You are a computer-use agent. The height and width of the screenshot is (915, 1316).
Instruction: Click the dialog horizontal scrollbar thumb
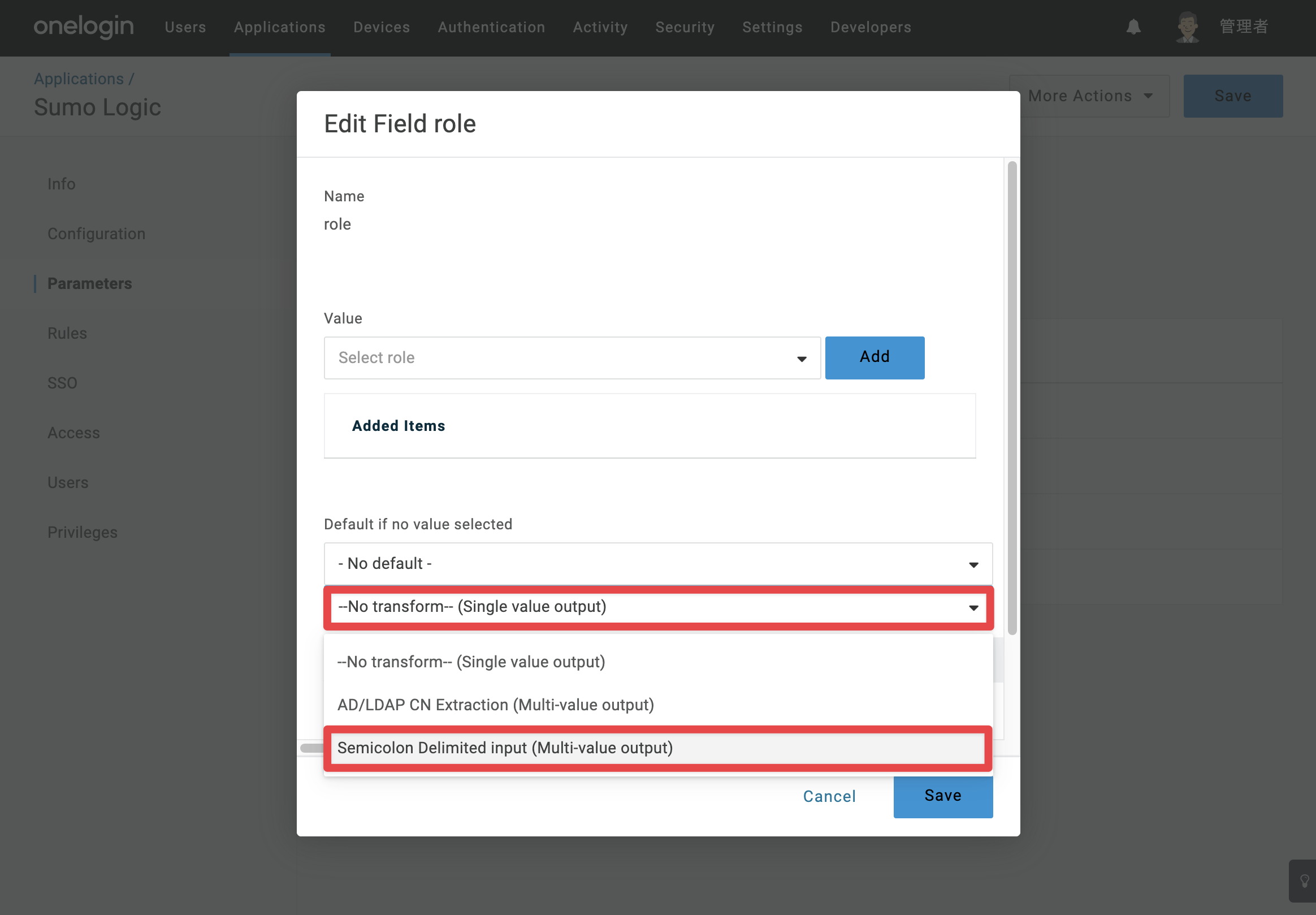pos(312,748)
